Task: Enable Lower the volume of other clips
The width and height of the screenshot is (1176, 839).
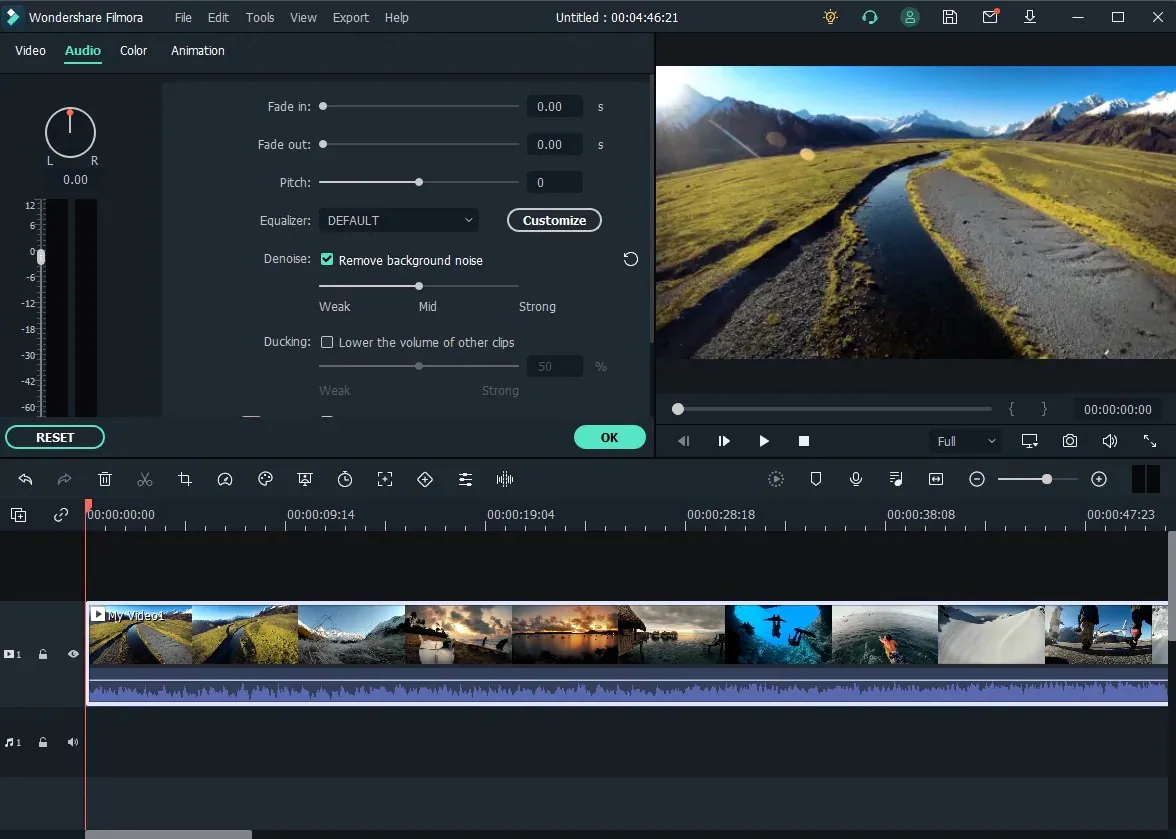Action: (327, 342)
